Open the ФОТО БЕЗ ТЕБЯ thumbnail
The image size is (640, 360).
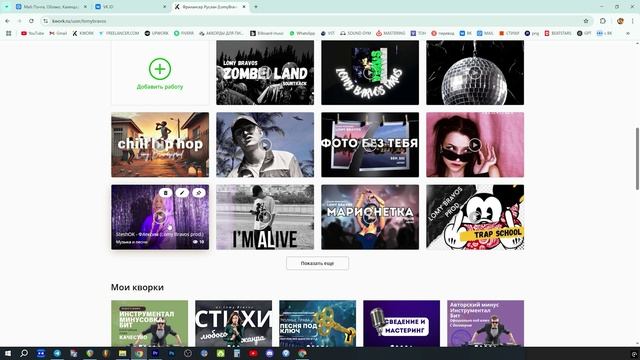tap(370, 144)
